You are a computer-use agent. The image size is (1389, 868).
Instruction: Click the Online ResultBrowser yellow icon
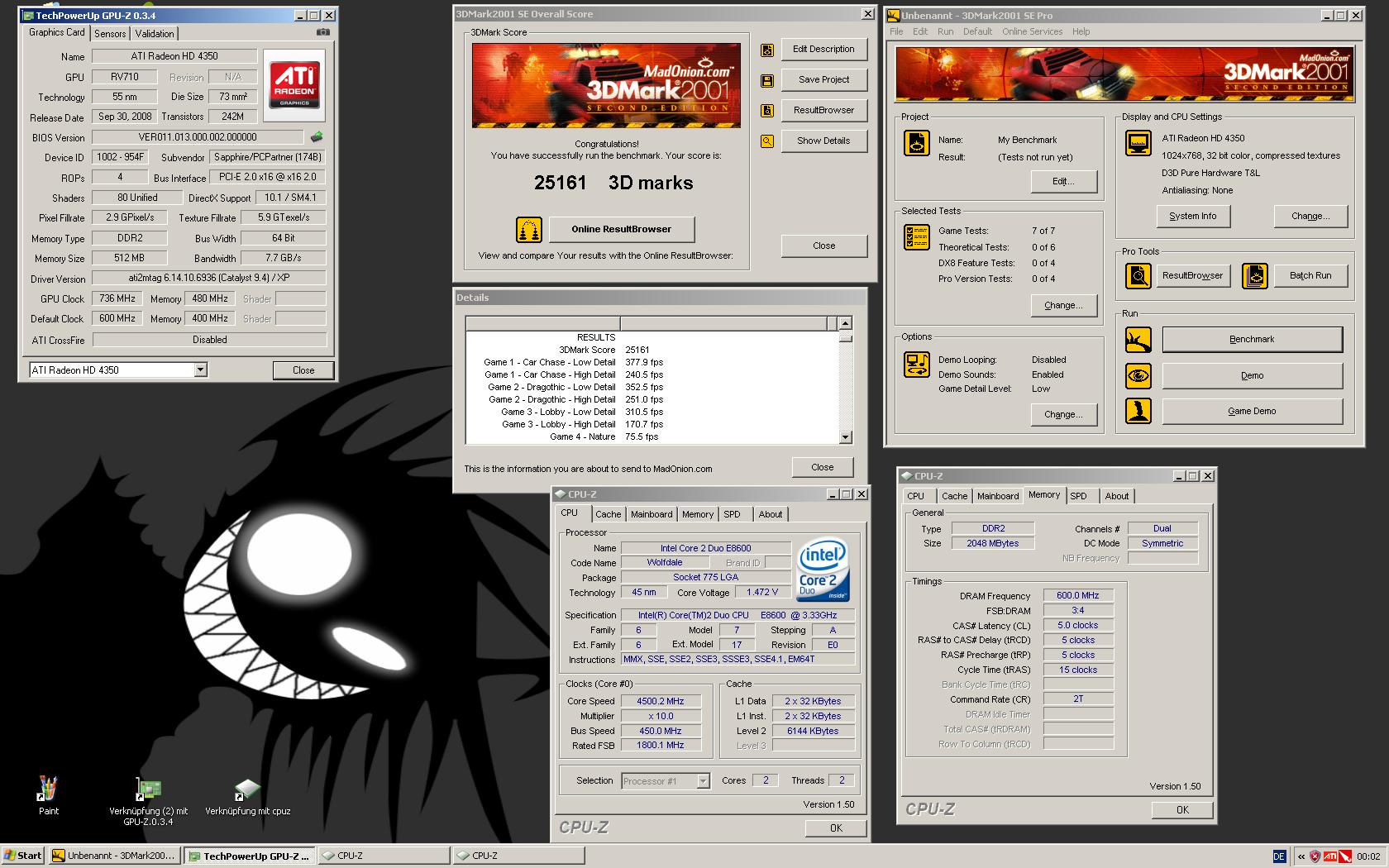(529, 229)
